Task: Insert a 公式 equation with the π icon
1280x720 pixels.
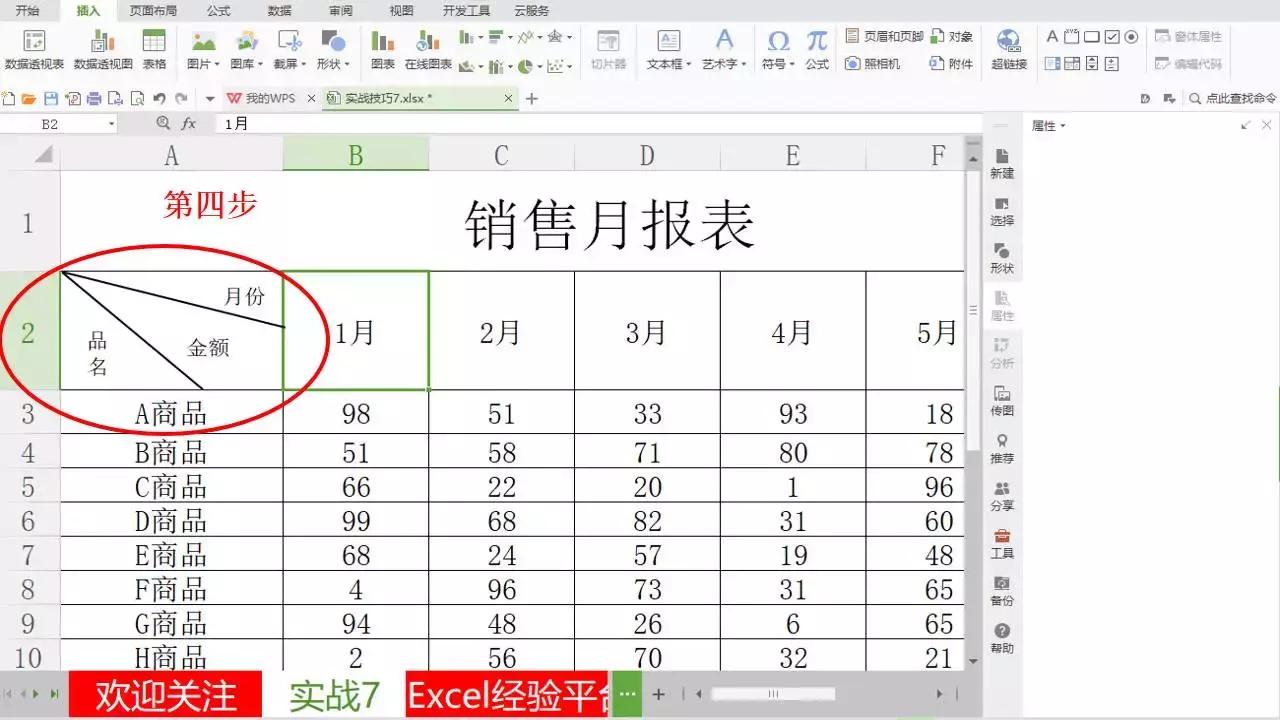Action: (x=816, y=48)
